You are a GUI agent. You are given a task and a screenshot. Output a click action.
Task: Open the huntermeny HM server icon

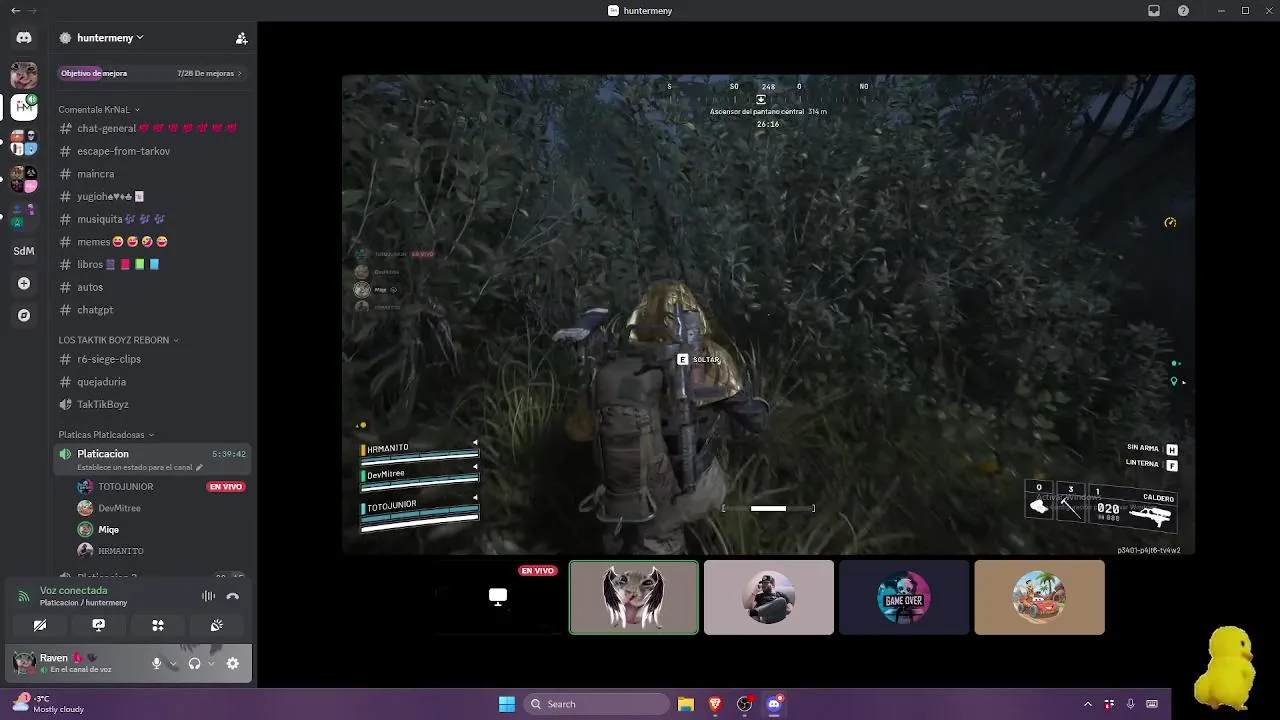pyautogui.click(x=24, y=106)
